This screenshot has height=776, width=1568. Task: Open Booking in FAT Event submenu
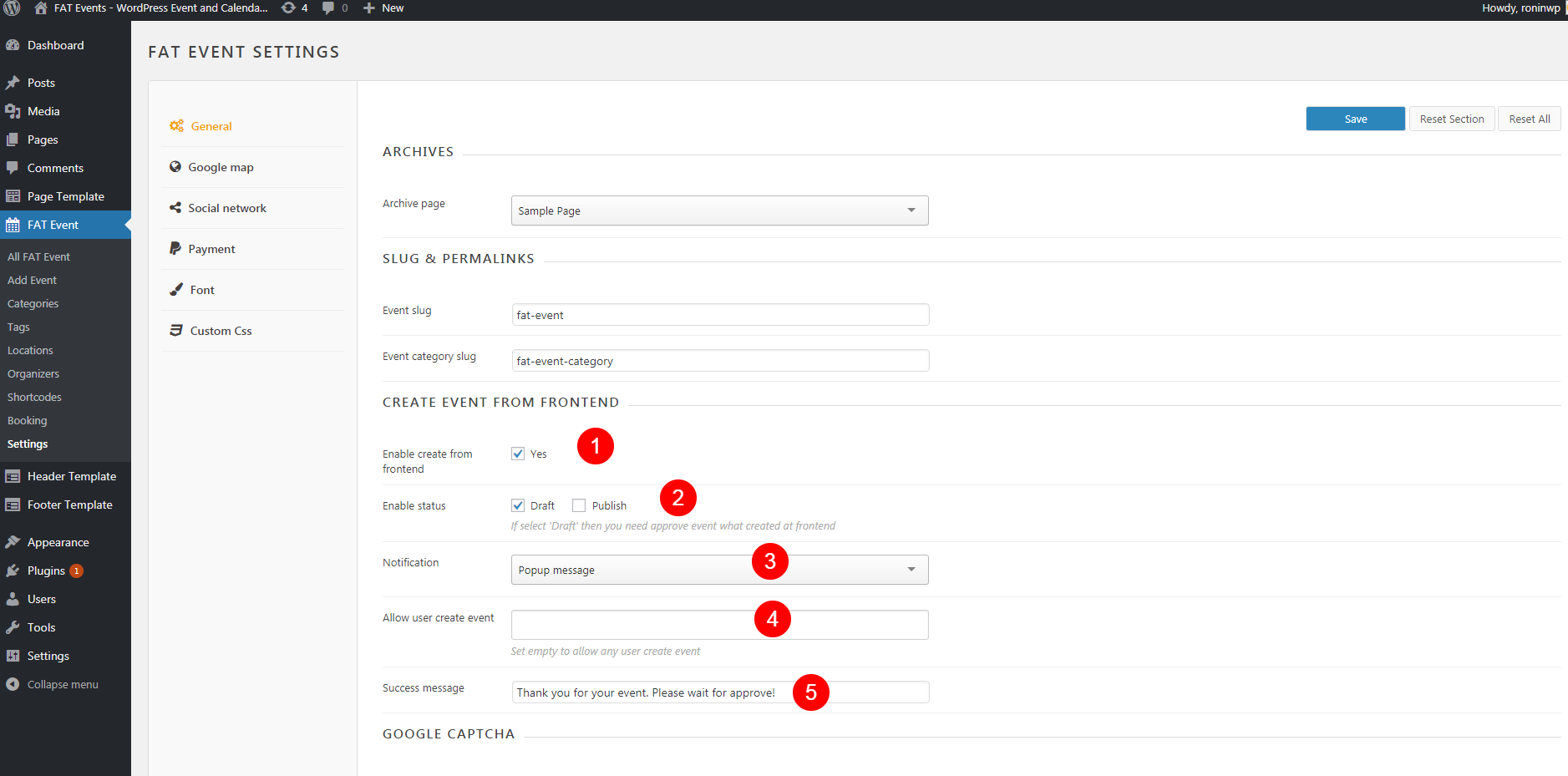[28, 420]
